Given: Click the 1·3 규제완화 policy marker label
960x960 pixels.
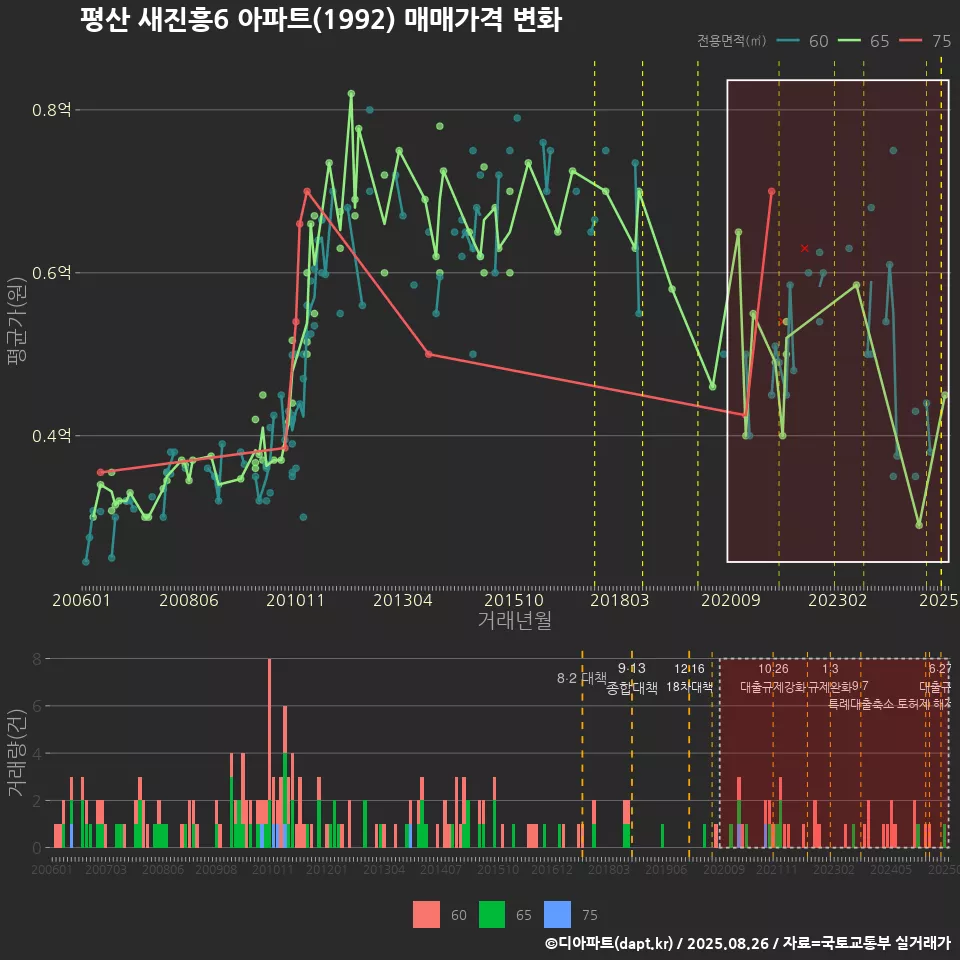Looking at the screenshot, I should click(x=830, y=678).
